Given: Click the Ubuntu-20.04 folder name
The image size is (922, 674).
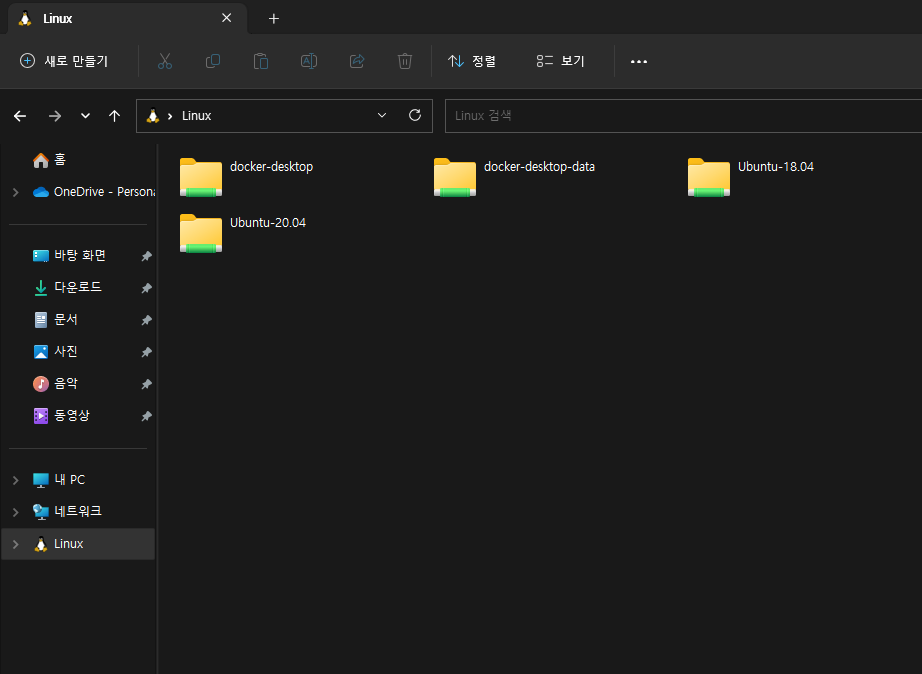Looking at the screenshot, I should (x=268, y=223).
